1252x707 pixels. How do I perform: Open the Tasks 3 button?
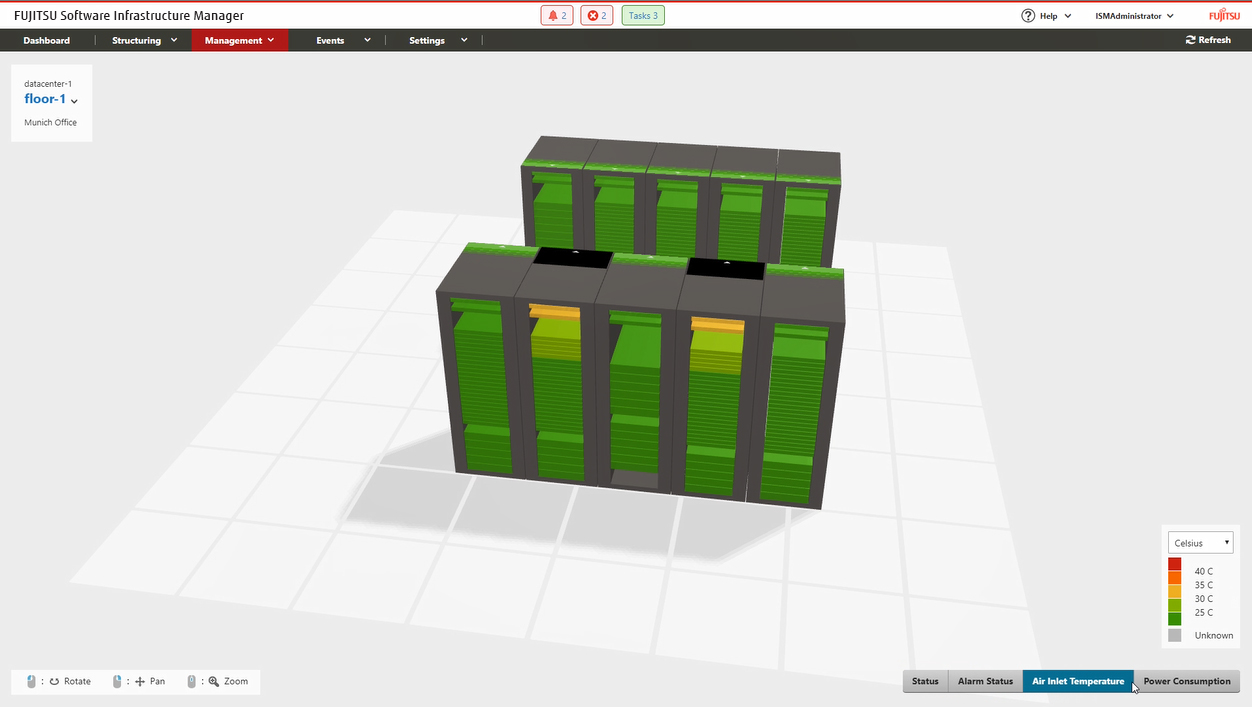[x=643, y=16]
